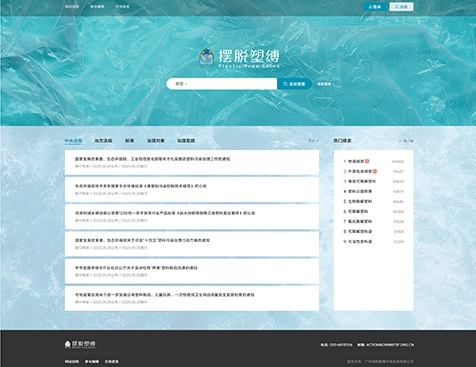Click the user icon on the blue login button

pos(370,7)
